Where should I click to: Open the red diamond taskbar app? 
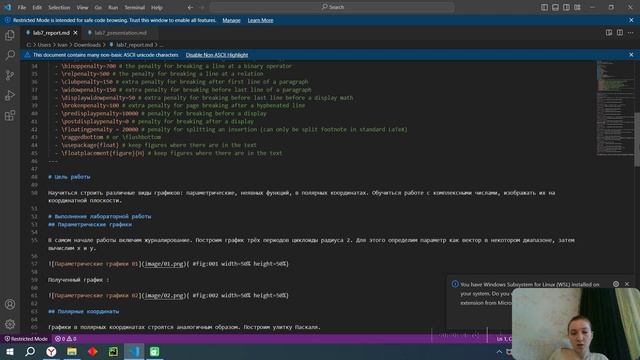93,351
